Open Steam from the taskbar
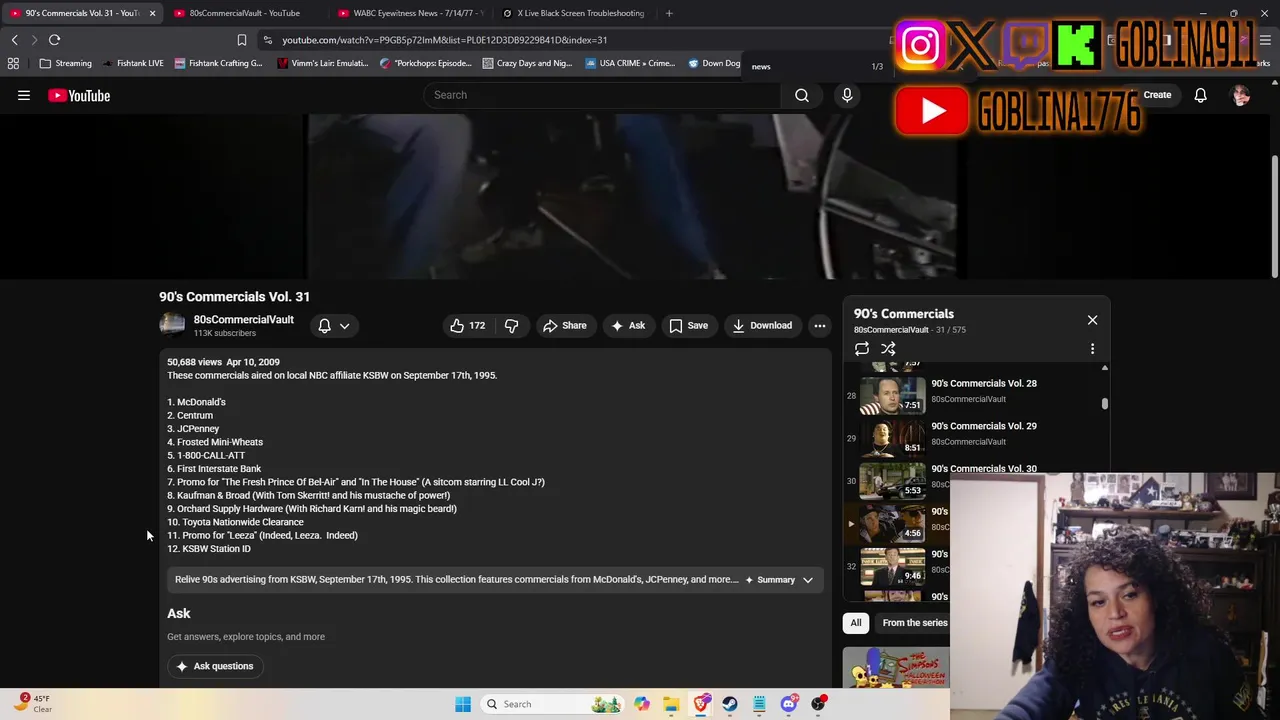The width and height of the screenshot is (1280, 720). click(730, 704)
